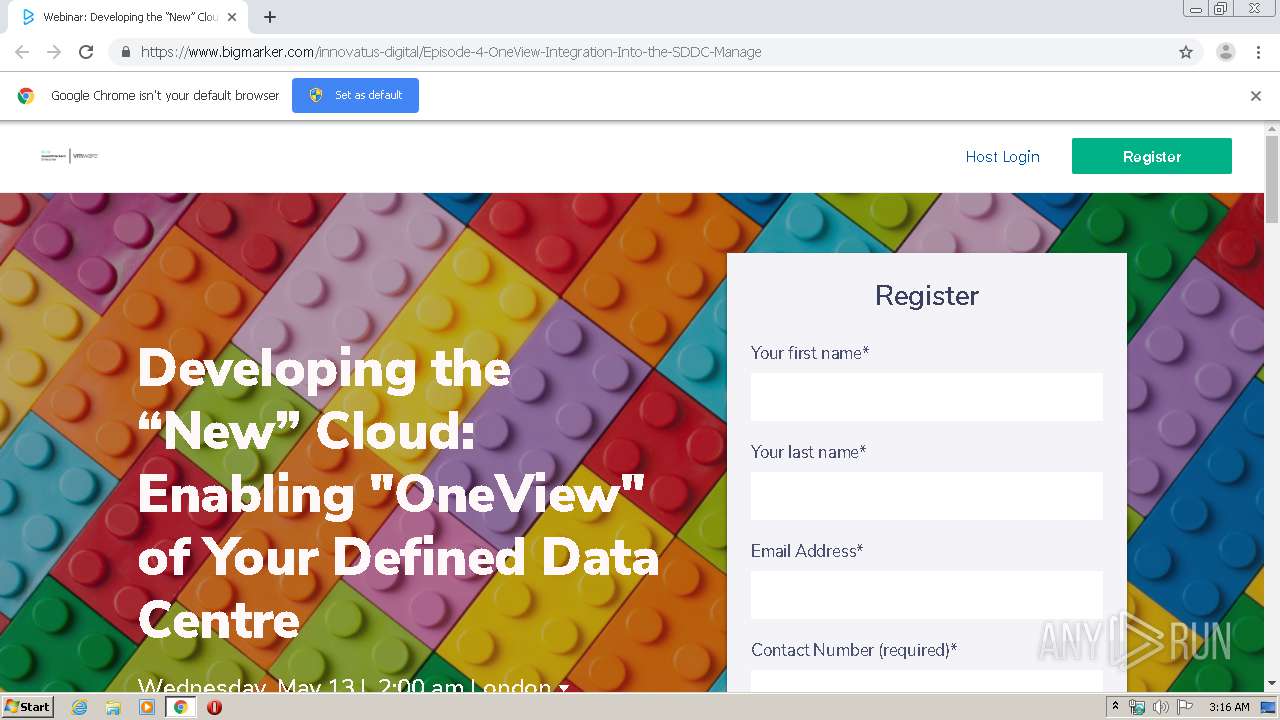Open the Chrome three-dot menu
This screenshot has height=720, width=1280.
(x=1258, y=52)
